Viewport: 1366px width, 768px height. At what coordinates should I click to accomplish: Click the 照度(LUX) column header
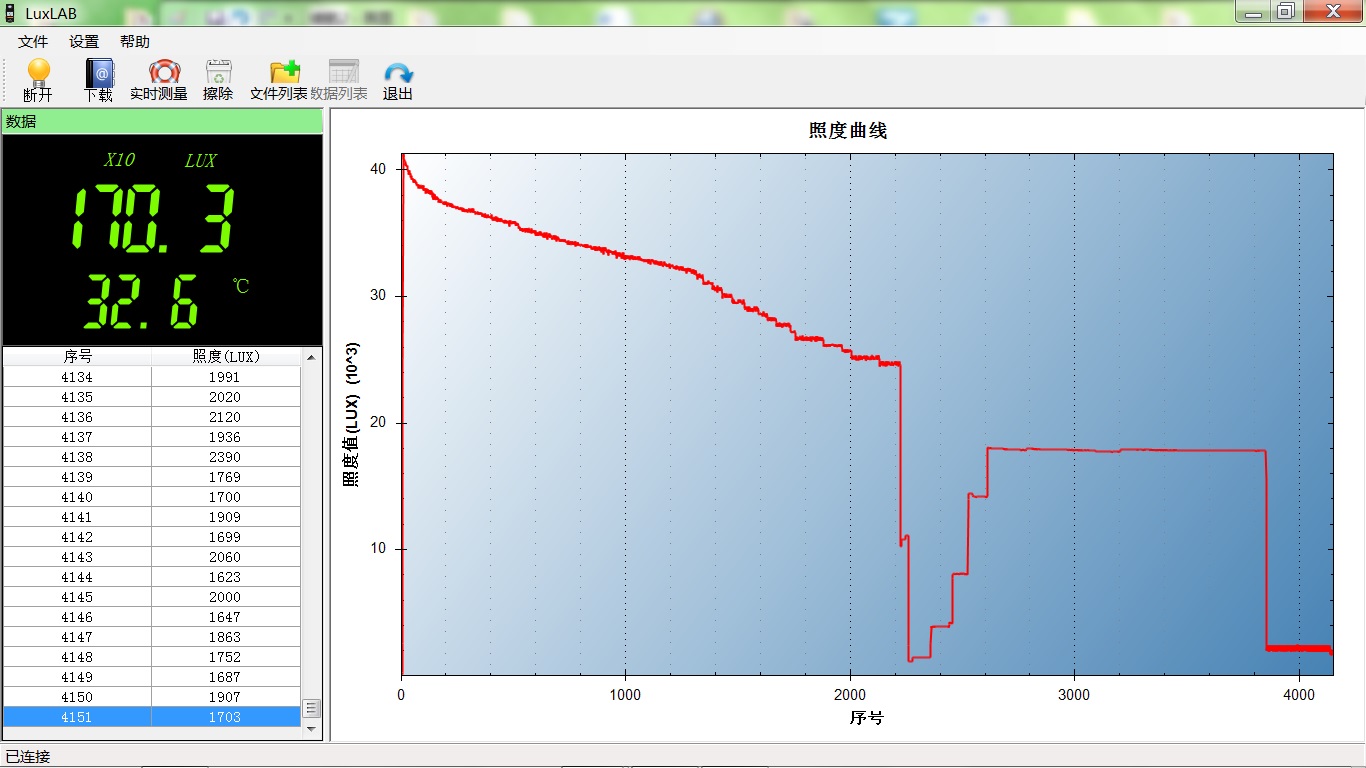point(225,357)
